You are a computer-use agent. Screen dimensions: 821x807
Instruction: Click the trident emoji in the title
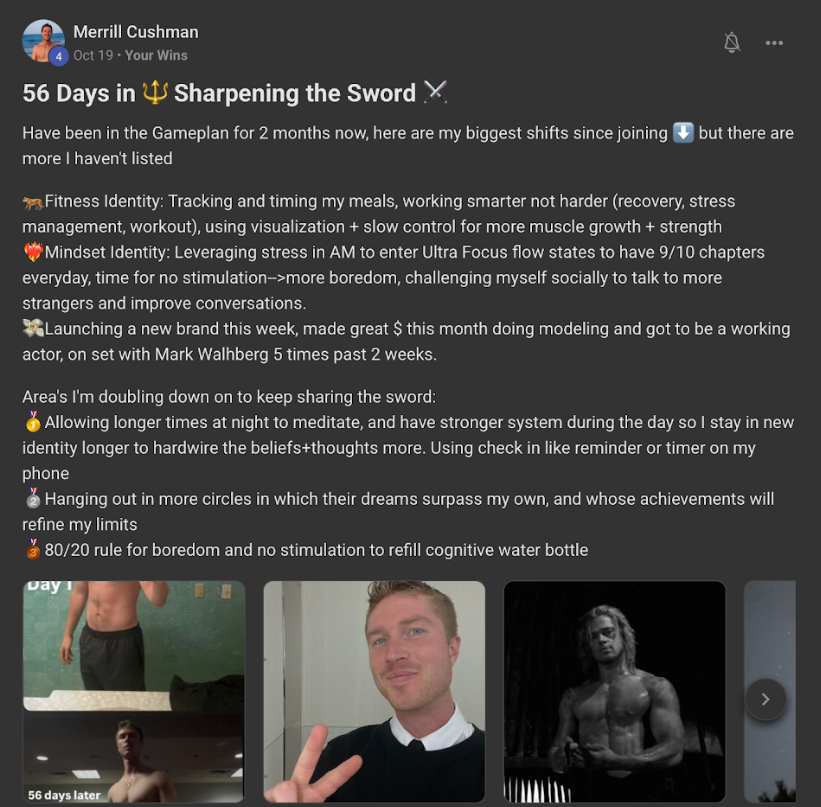155,92
